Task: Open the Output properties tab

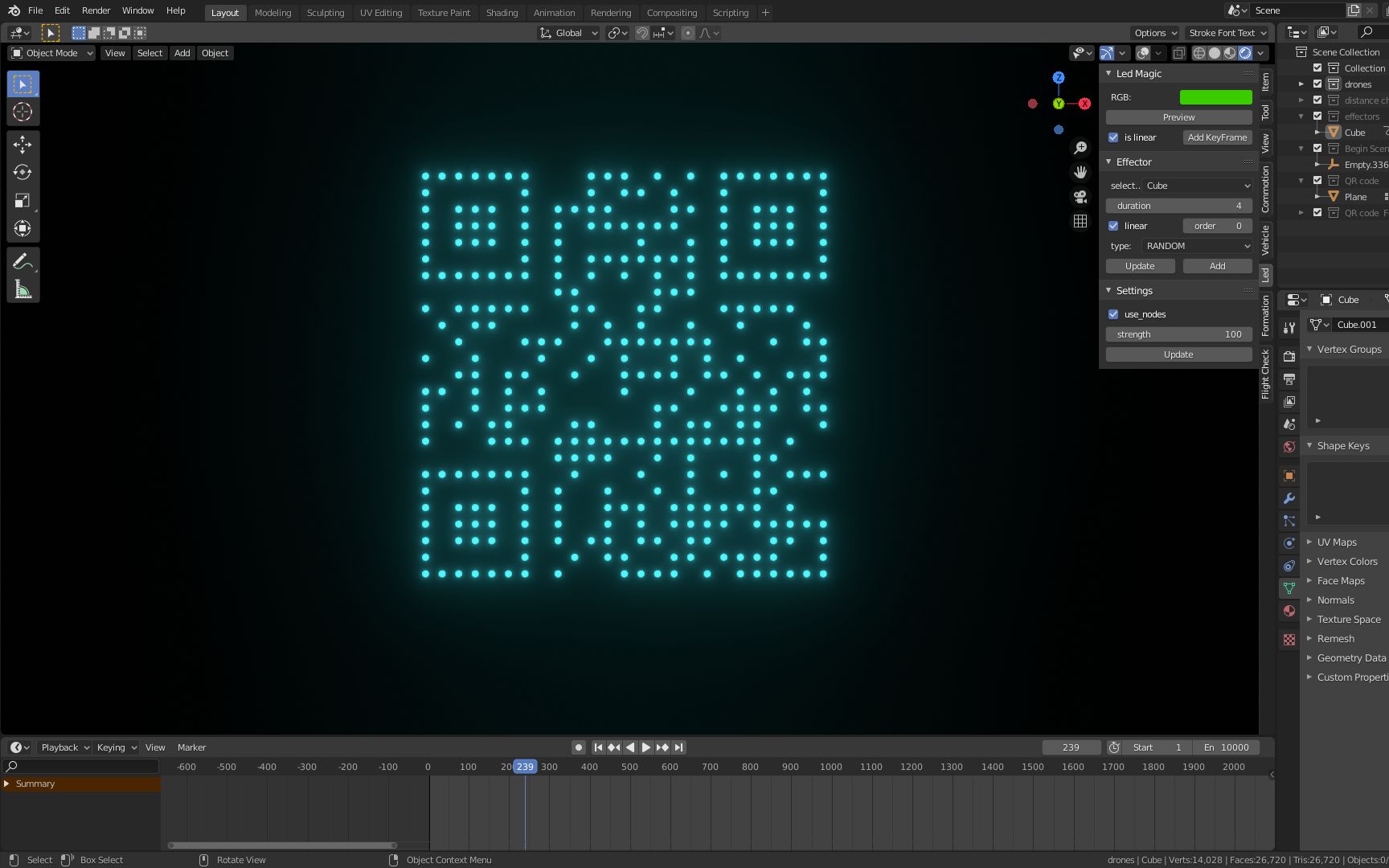Action: tap(1289, 379)
